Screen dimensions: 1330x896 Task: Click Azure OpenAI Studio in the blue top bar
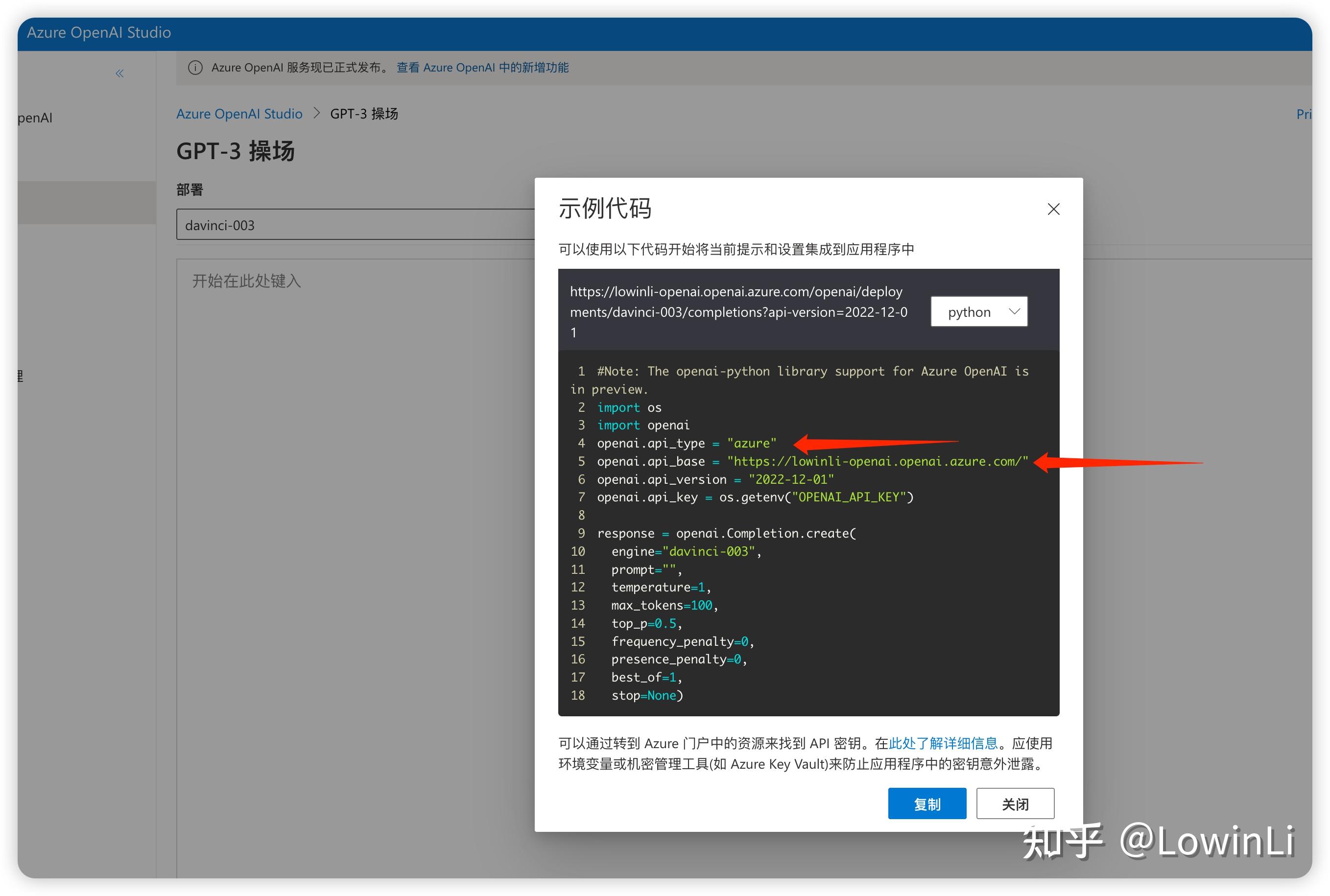(99, 33)
